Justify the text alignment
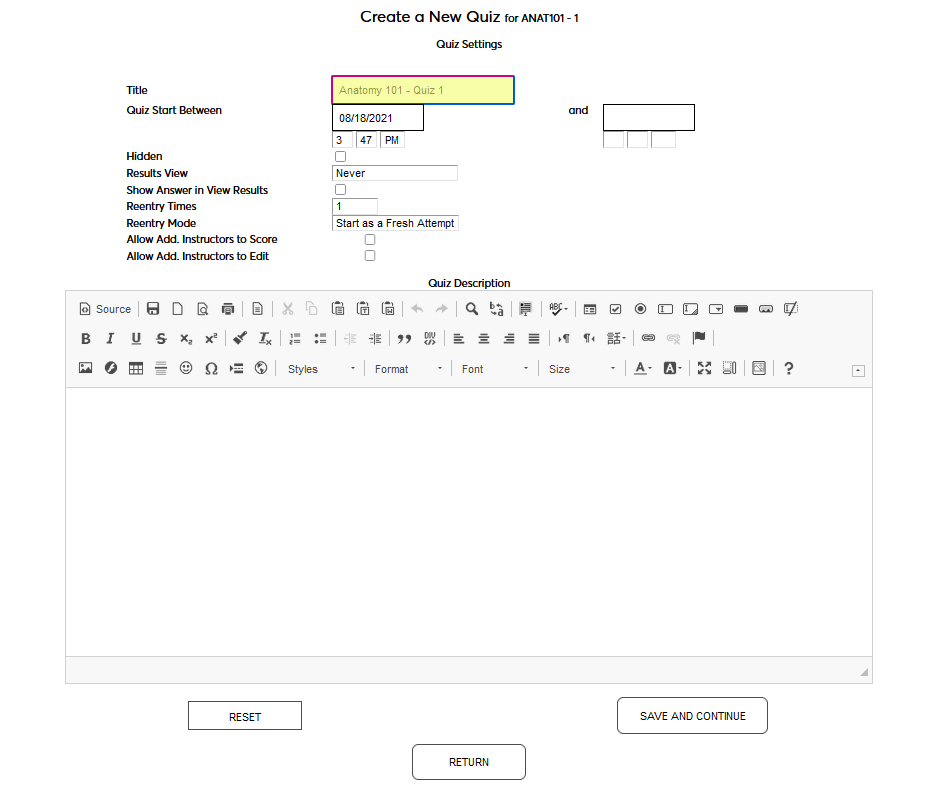This screenshot has height=791, width=936. [534, 339]
